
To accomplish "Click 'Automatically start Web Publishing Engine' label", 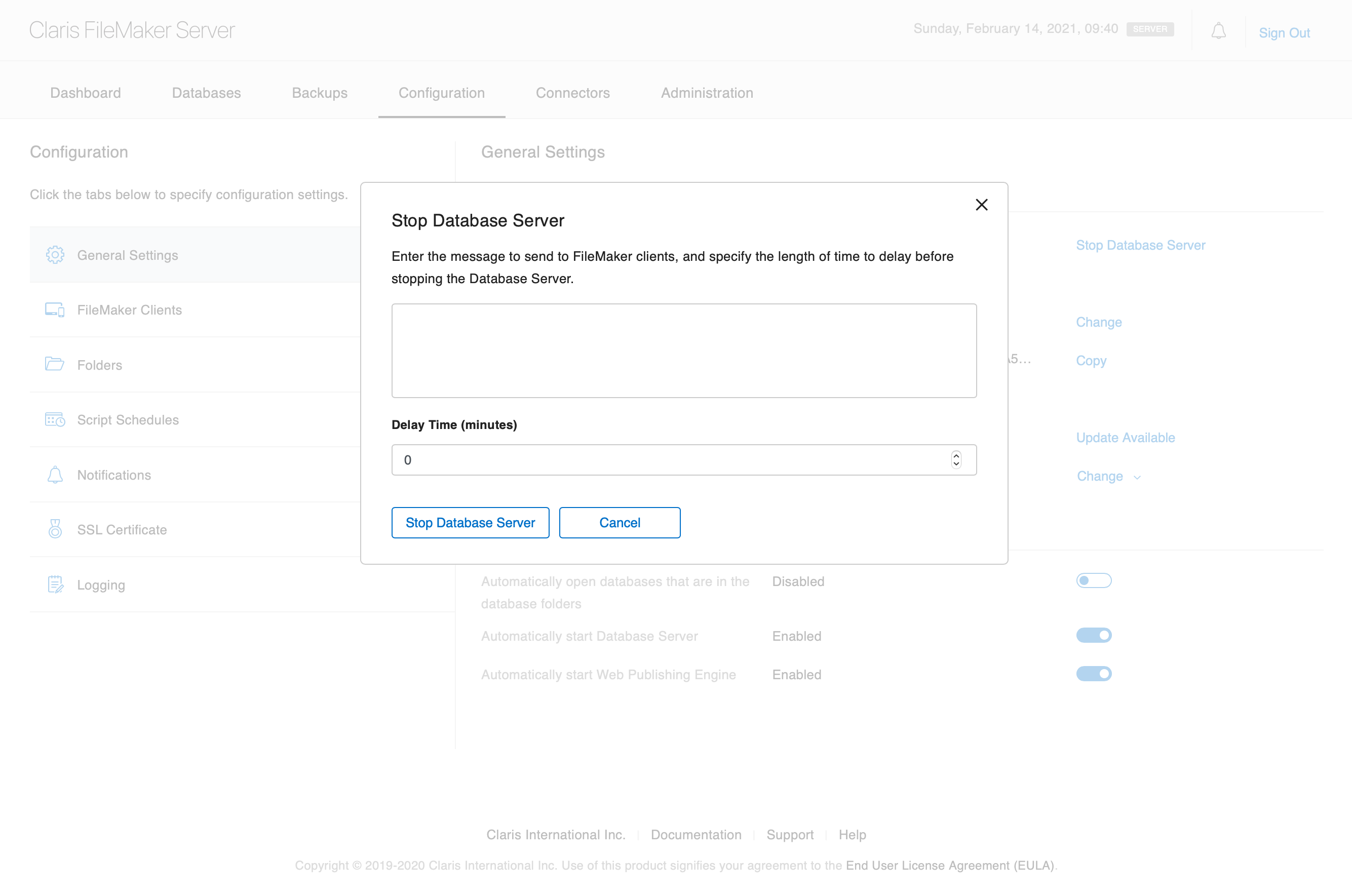I will click(x=608, y=674).
